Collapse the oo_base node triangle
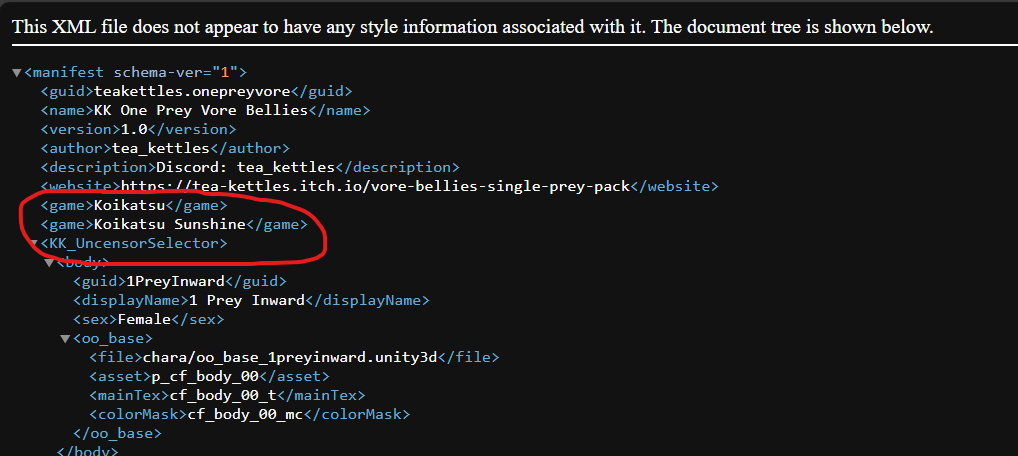1018x456 pixels. tap(65, 338)
